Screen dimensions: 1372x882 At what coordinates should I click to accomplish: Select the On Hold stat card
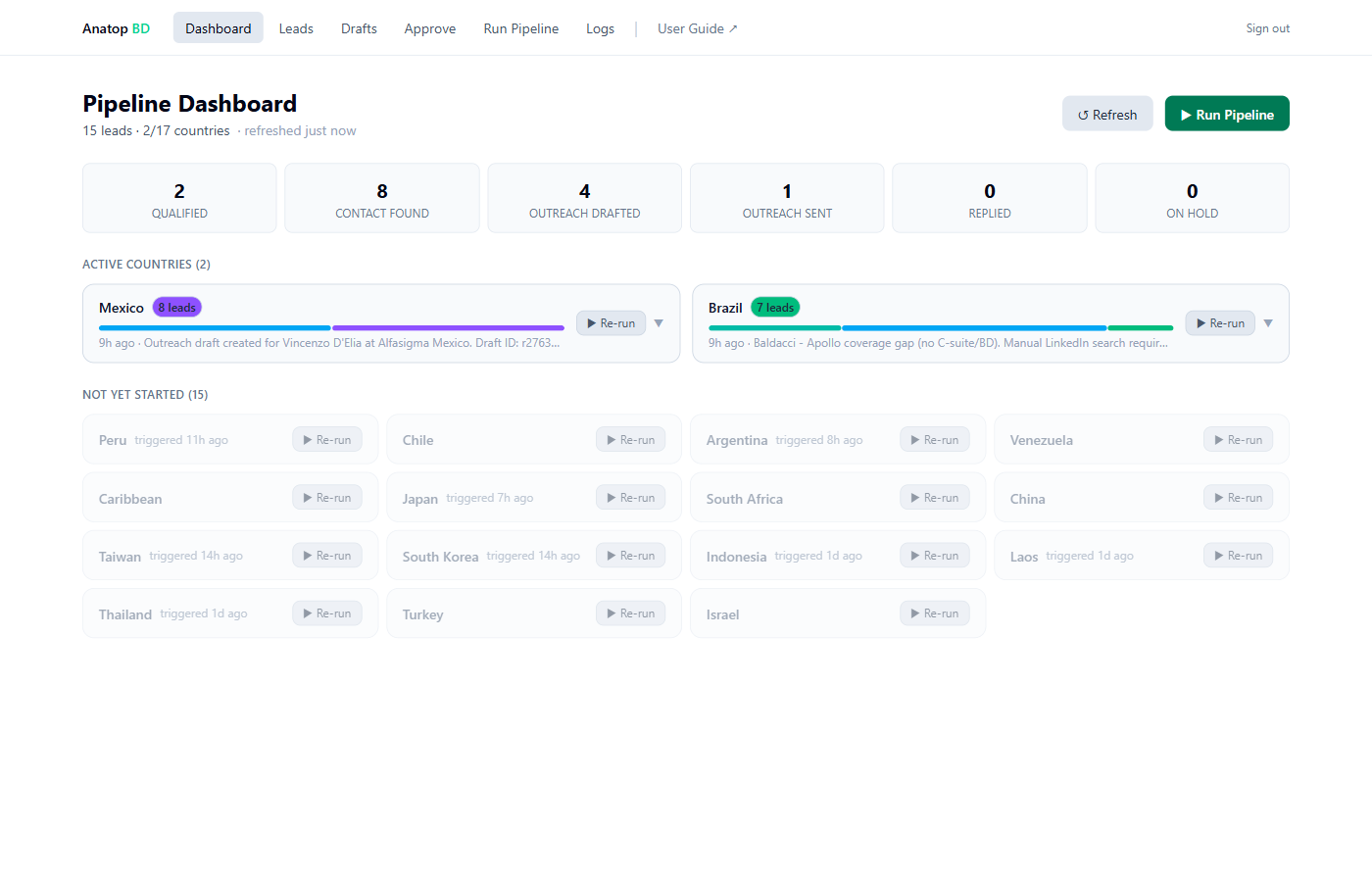point(1193,198)
